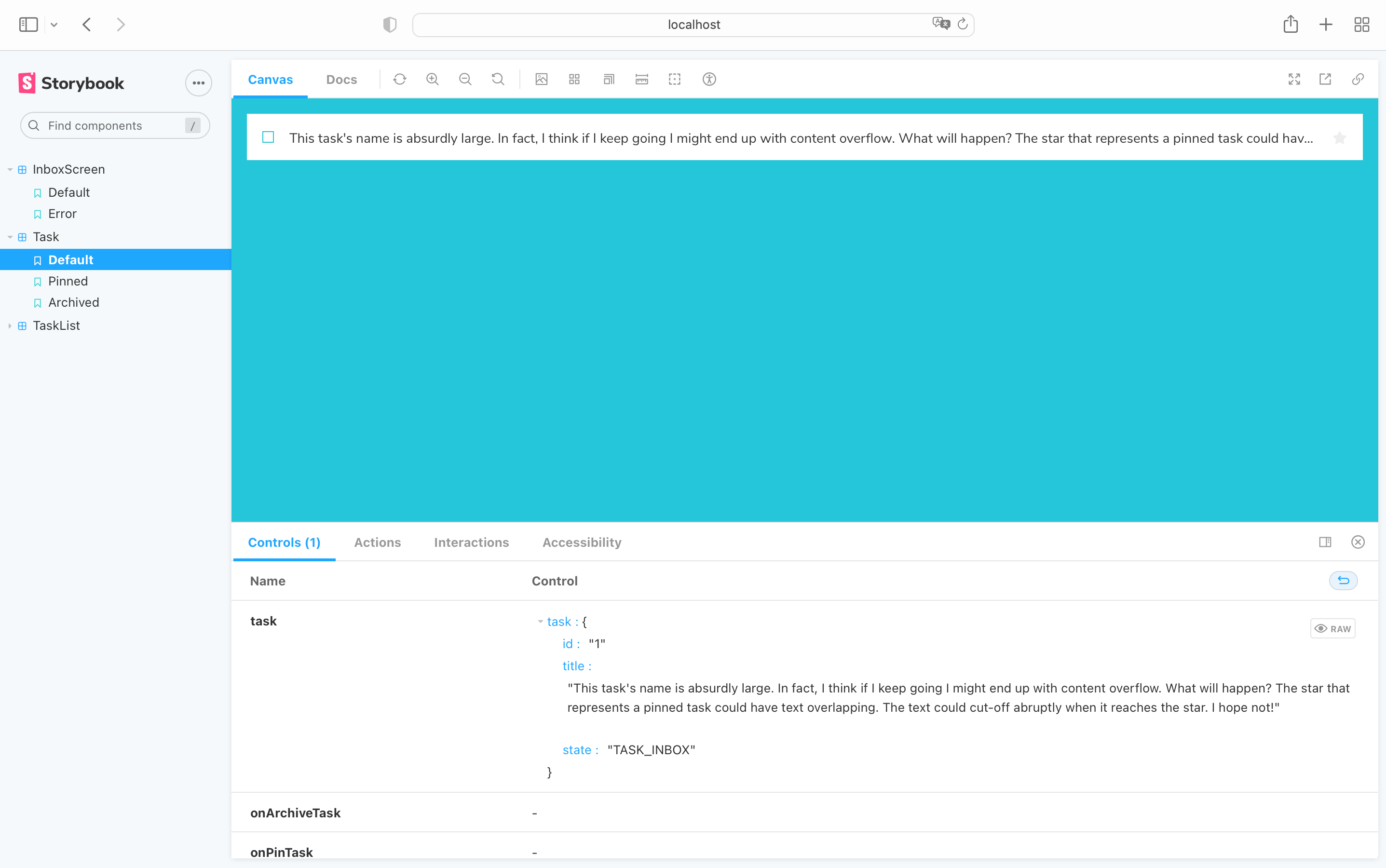Screen dimensions: 1386x868
Task: Click the link/copy URL icon
Action: pos(1357,79)
